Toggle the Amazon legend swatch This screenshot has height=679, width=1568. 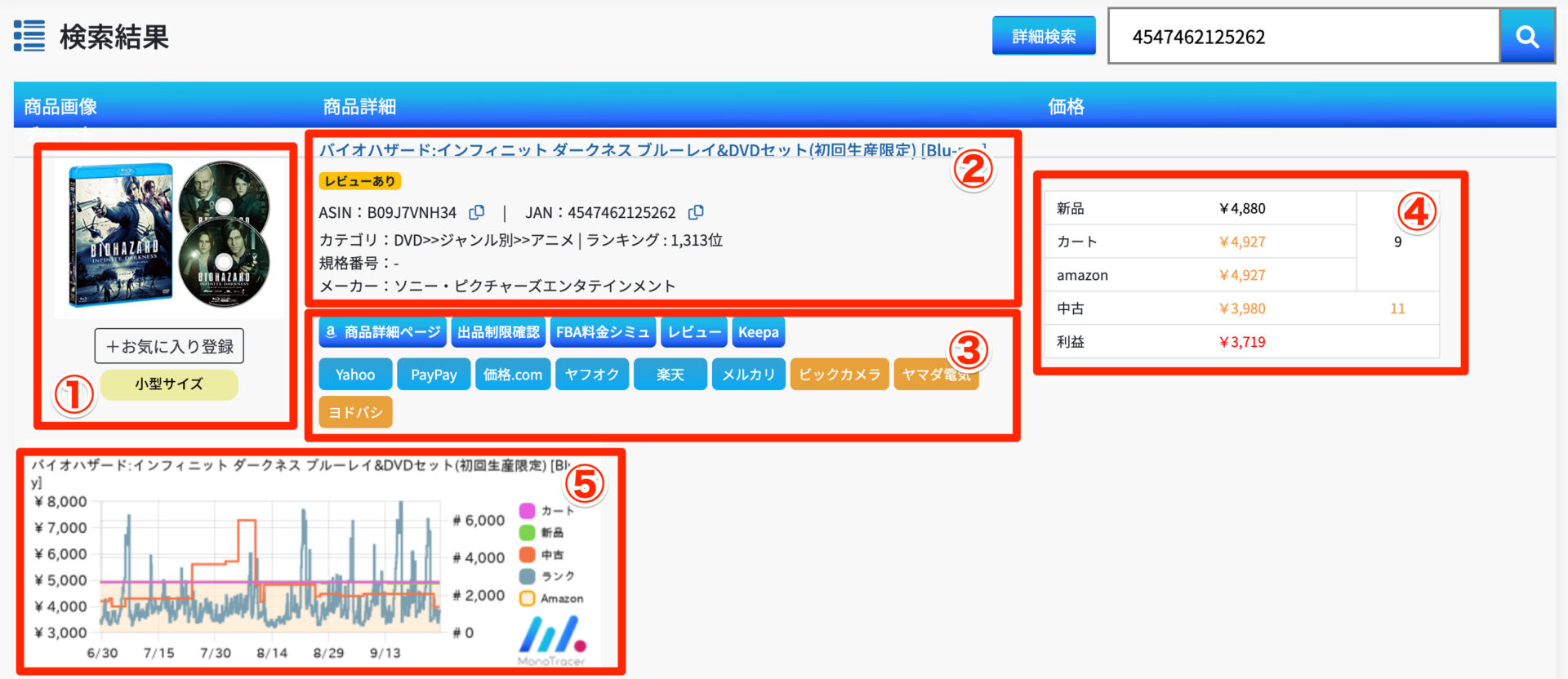(528, 598)
